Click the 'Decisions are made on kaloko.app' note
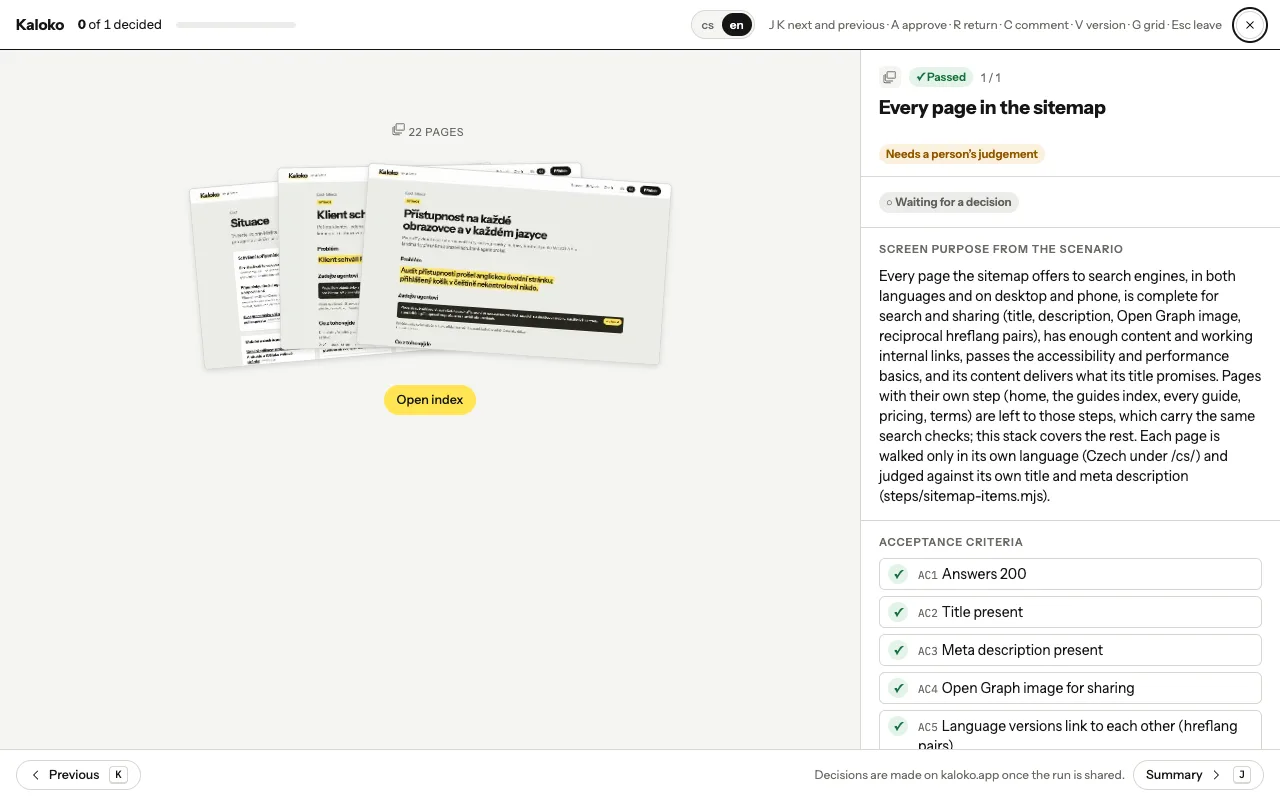This screenshot has height=800, width=1280. [x=969, y=775]
